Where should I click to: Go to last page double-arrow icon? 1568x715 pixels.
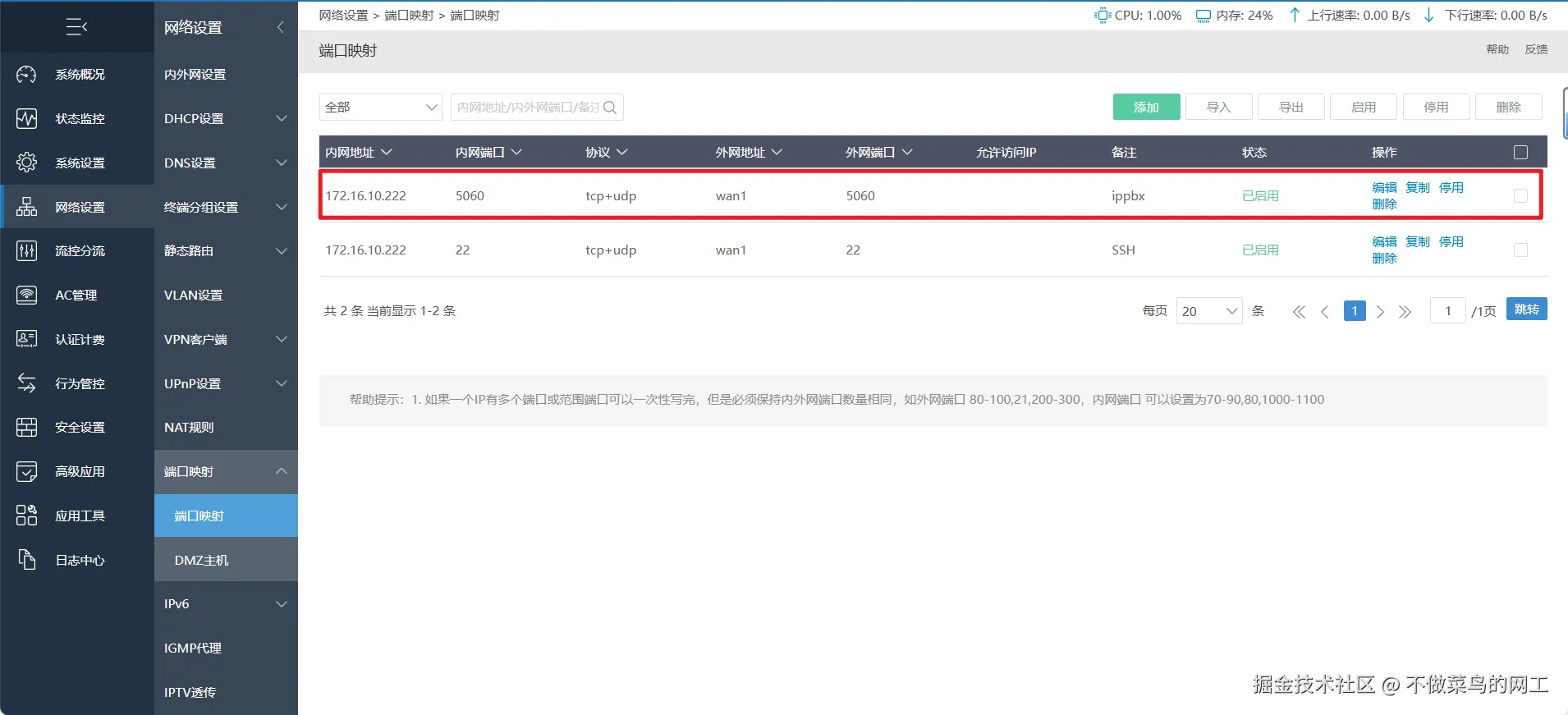1405,312
